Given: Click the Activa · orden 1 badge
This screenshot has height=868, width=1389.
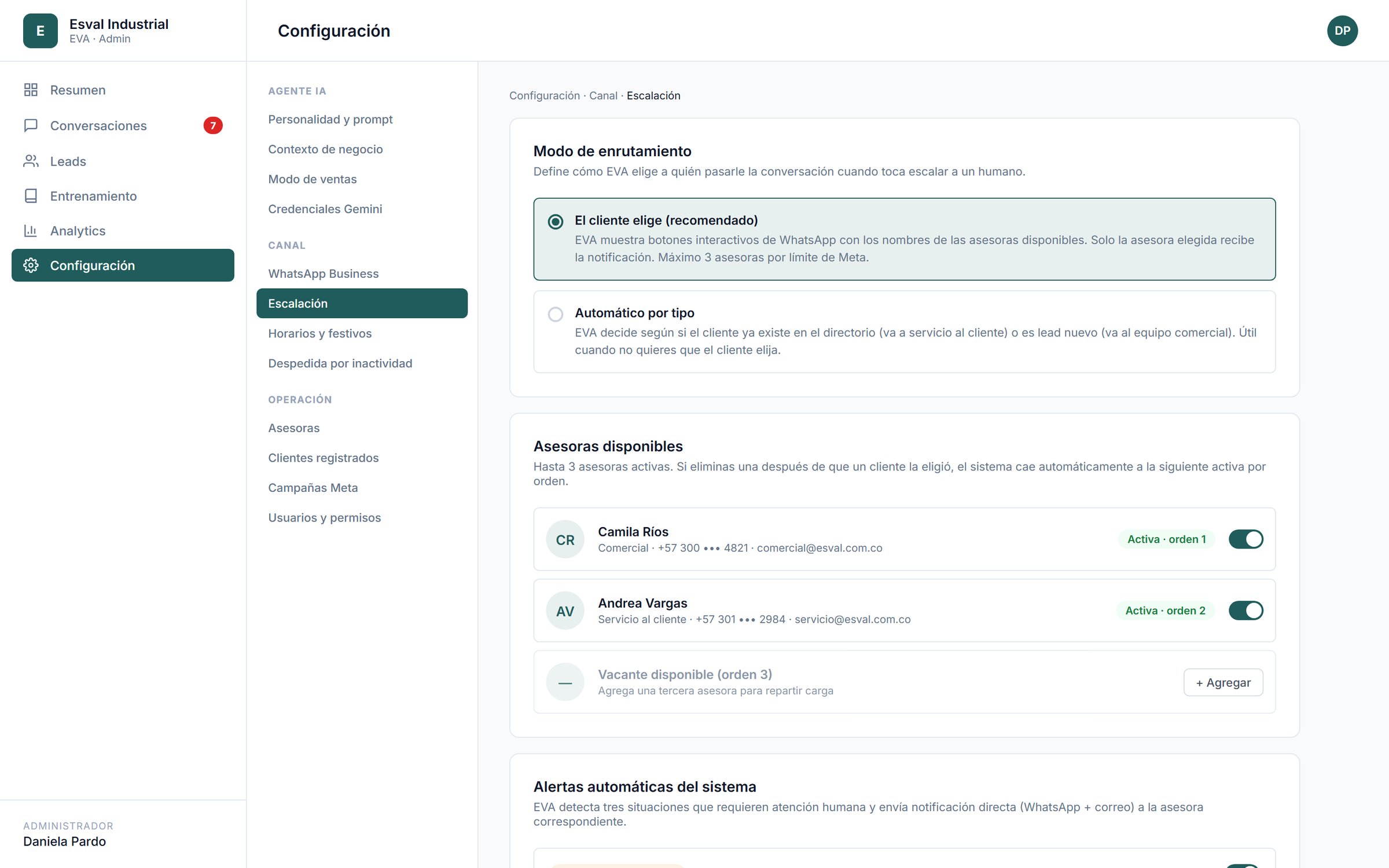Looking at the screenshot, I should point(1166,539).
